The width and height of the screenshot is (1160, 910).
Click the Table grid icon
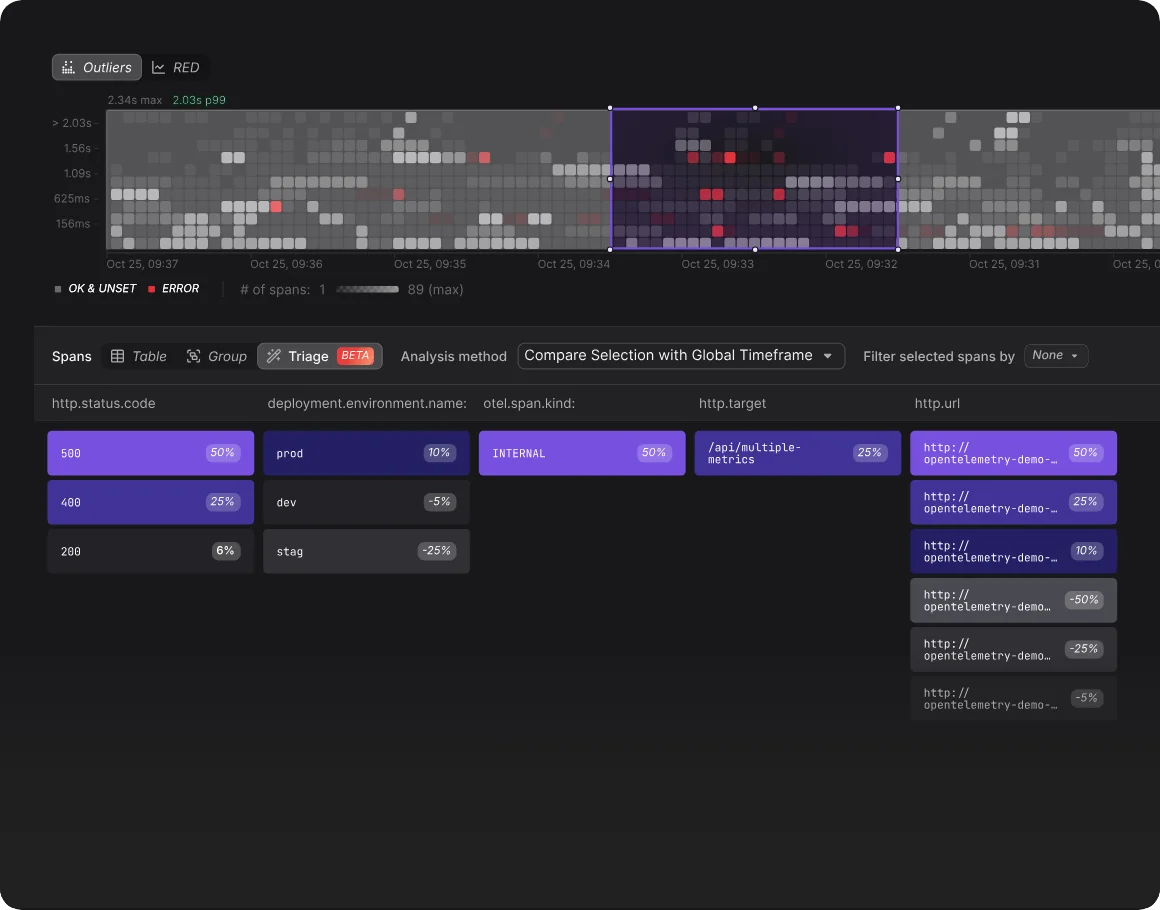117,356
